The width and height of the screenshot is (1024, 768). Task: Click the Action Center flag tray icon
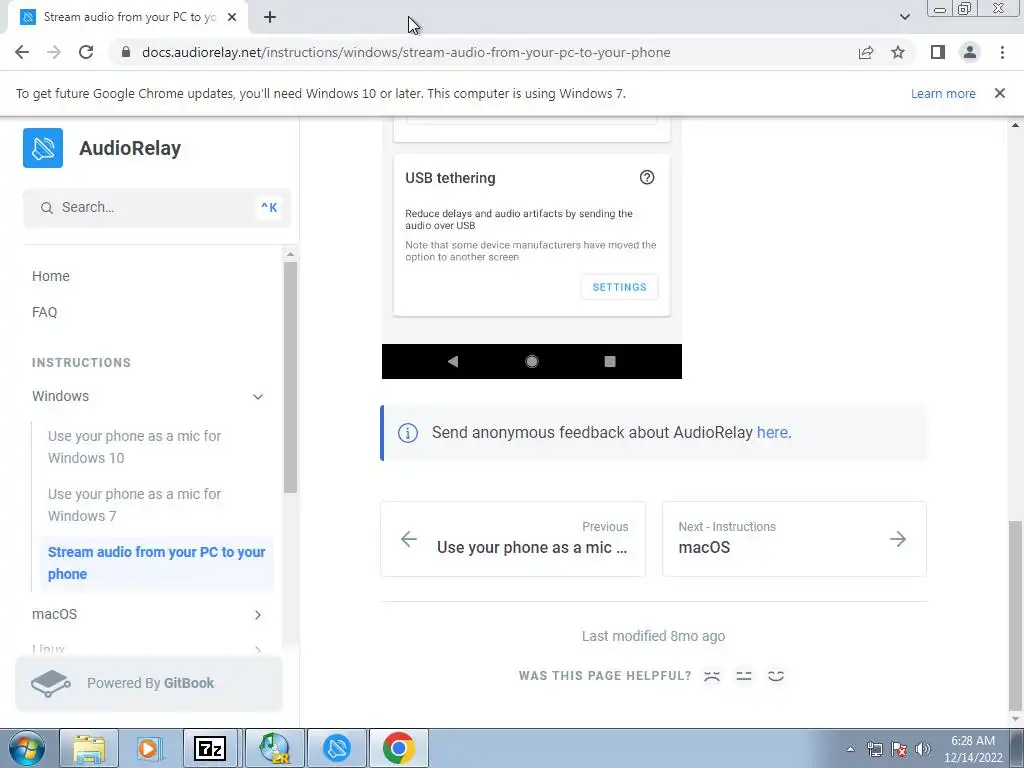(899, 749)
